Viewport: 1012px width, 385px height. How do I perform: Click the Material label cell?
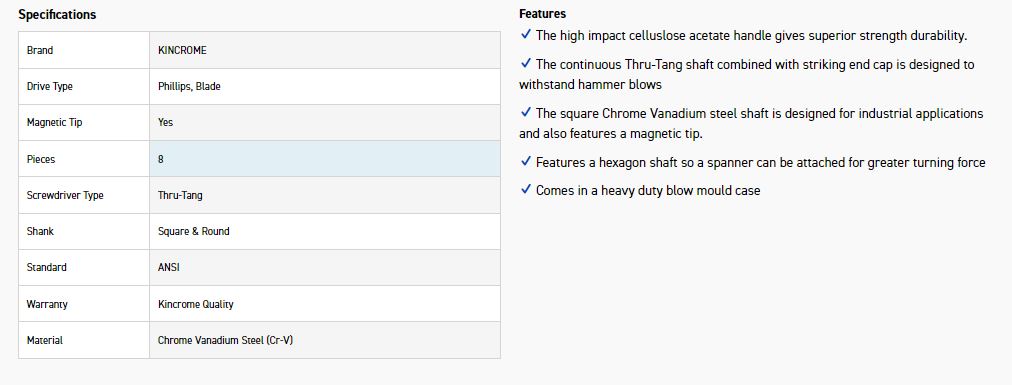coord(84,340)
